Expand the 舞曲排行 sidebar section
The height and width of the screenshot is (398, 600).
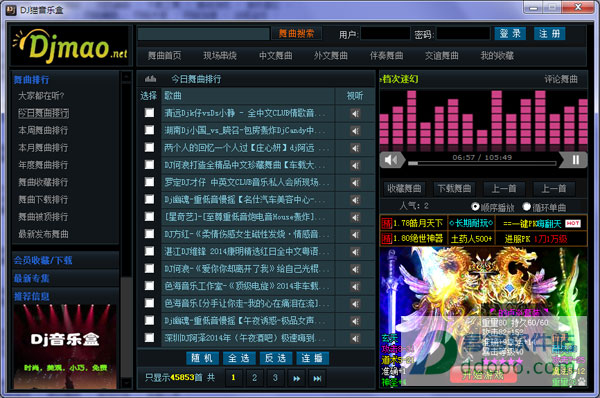[31, 80]
